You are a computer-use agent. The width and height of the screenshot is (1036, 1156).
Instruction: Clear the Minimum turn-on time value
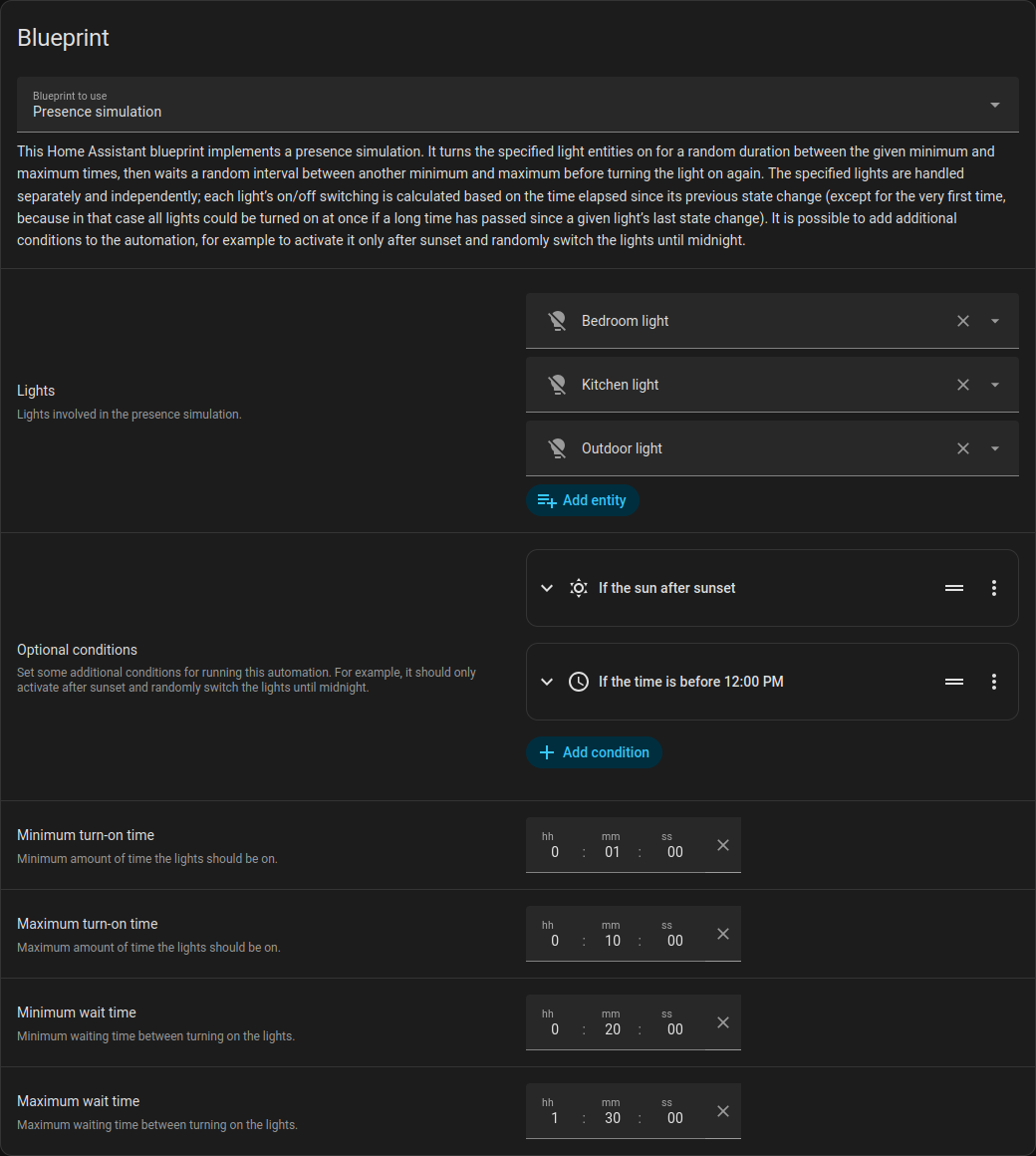pos(723,845)
